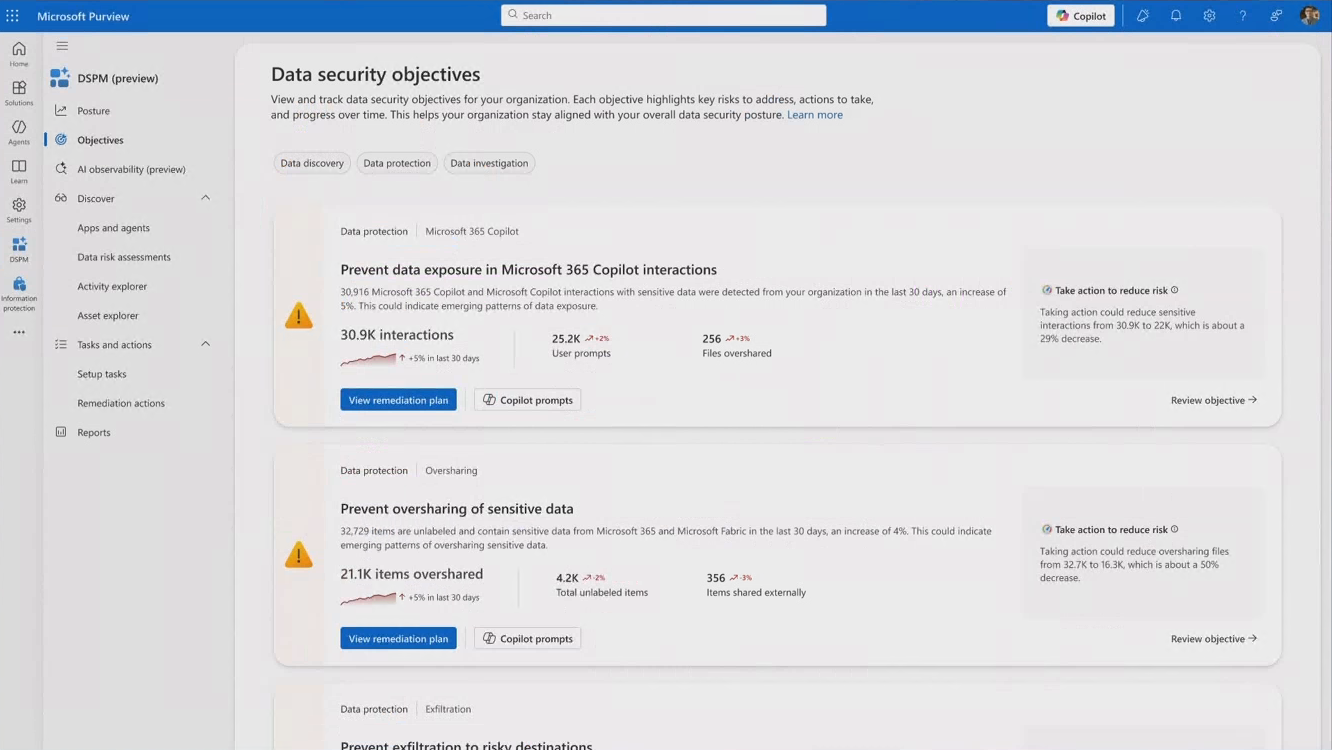
Task: Click the Copilot button in header
Action: [1081, 16]
